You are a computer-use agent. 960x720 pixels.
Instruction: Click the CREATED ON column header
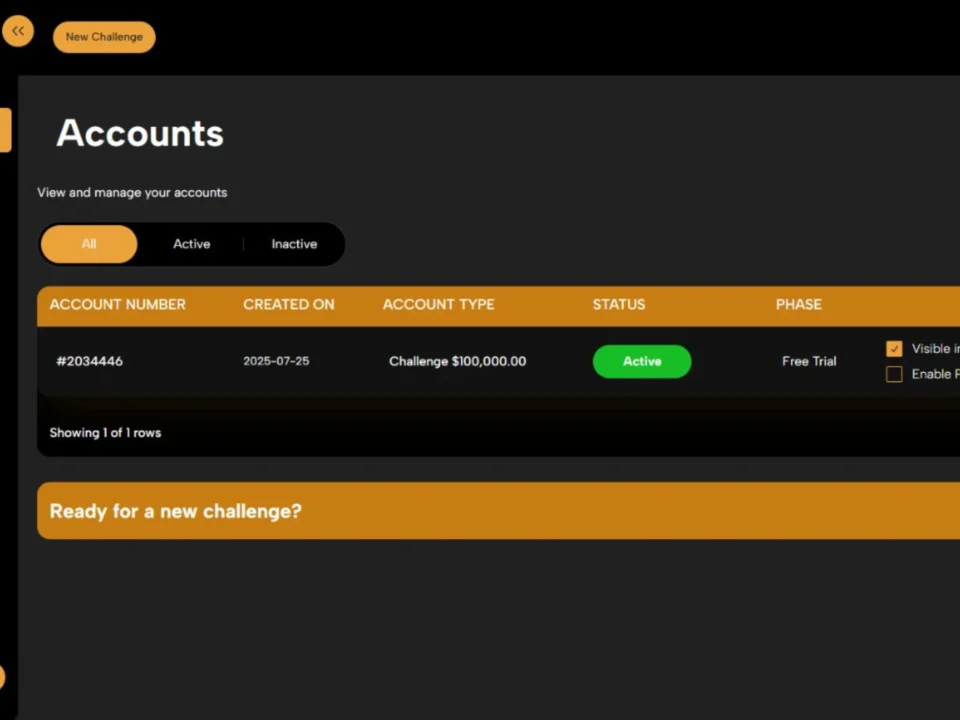point(288,304)
